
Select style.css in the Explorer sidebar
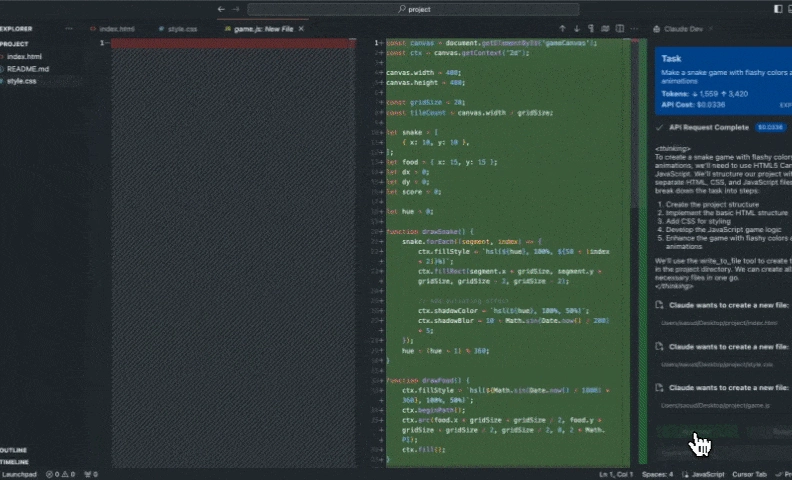22,80
